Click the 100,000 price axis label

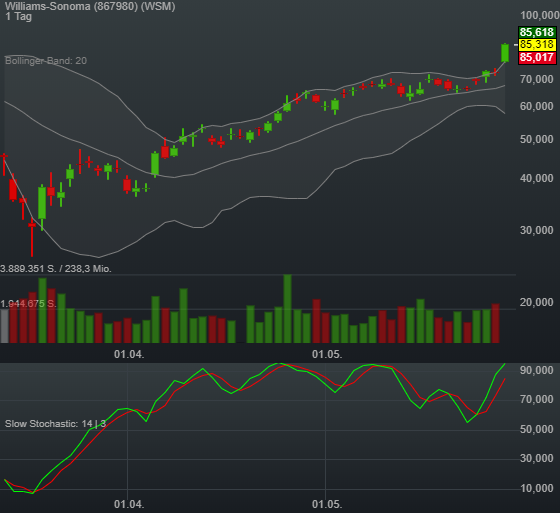click(539, 15)
